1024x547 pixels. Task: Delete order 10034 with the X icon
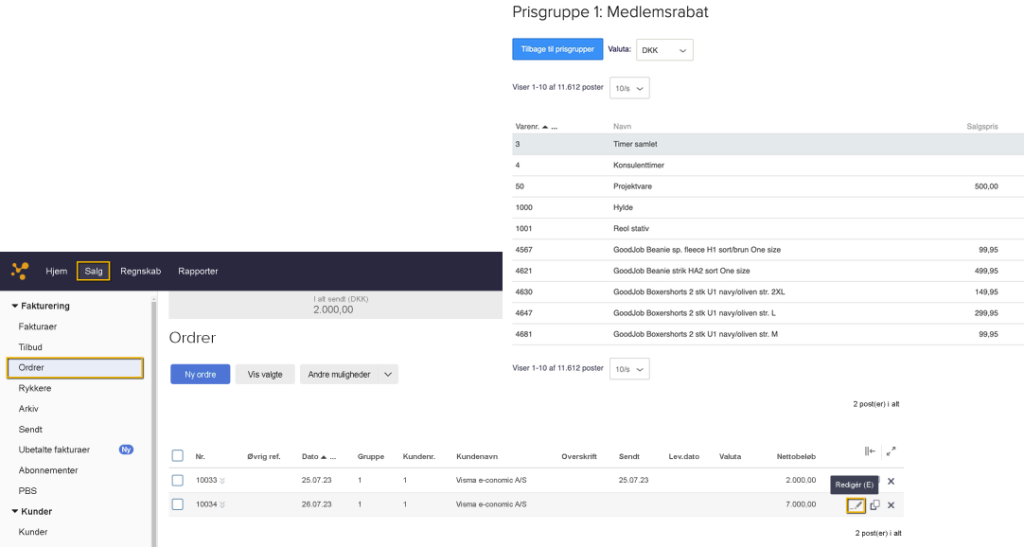coord(891,505)
